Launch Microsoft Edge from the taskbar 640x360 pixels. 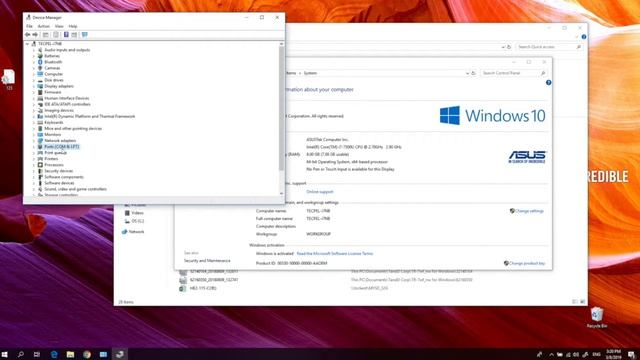(x=54, y=354)
